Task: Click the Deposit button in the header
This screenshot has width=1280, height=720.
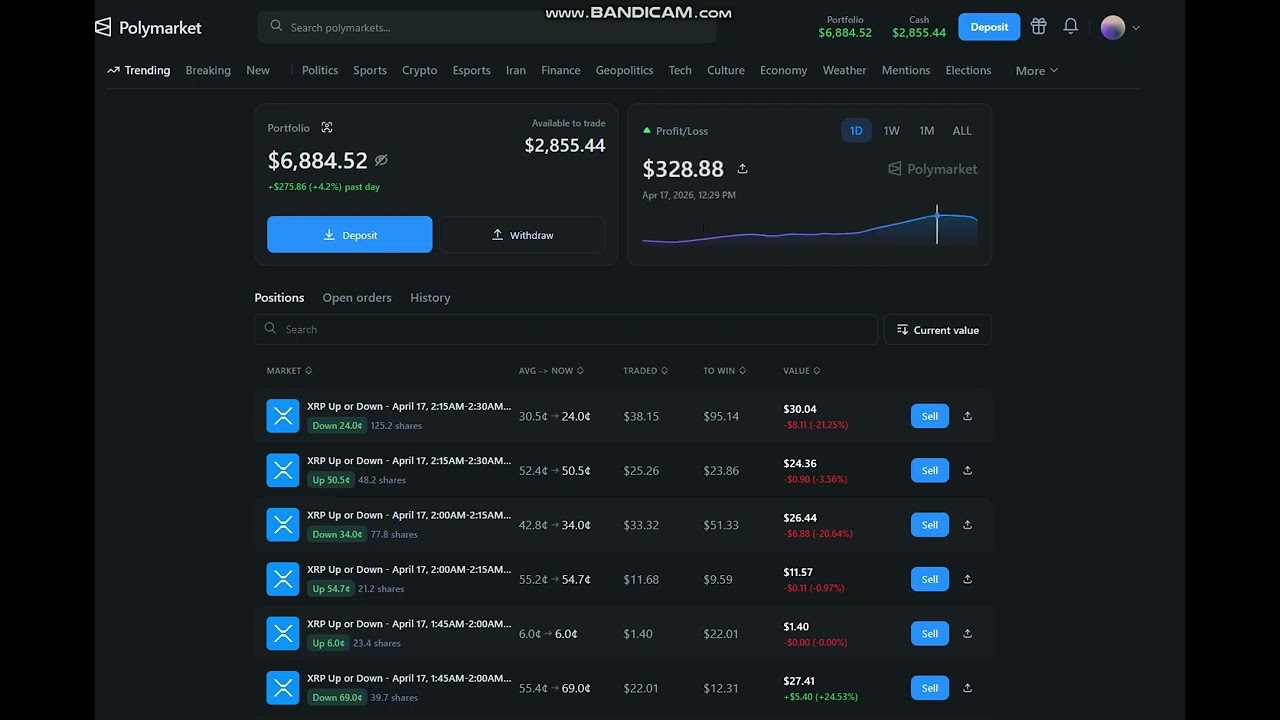Action: (x=989, y=27)
